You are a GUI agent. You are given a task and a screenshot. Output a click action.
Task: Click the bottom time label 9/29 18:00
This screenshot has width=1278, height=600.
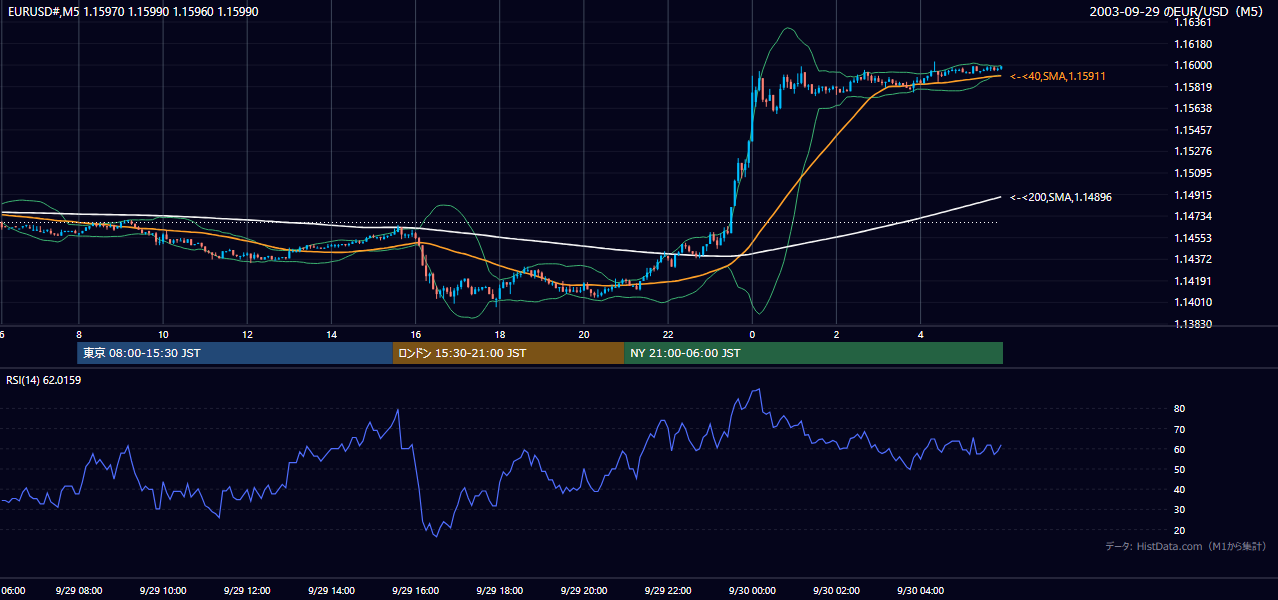[x=499, y=591]
